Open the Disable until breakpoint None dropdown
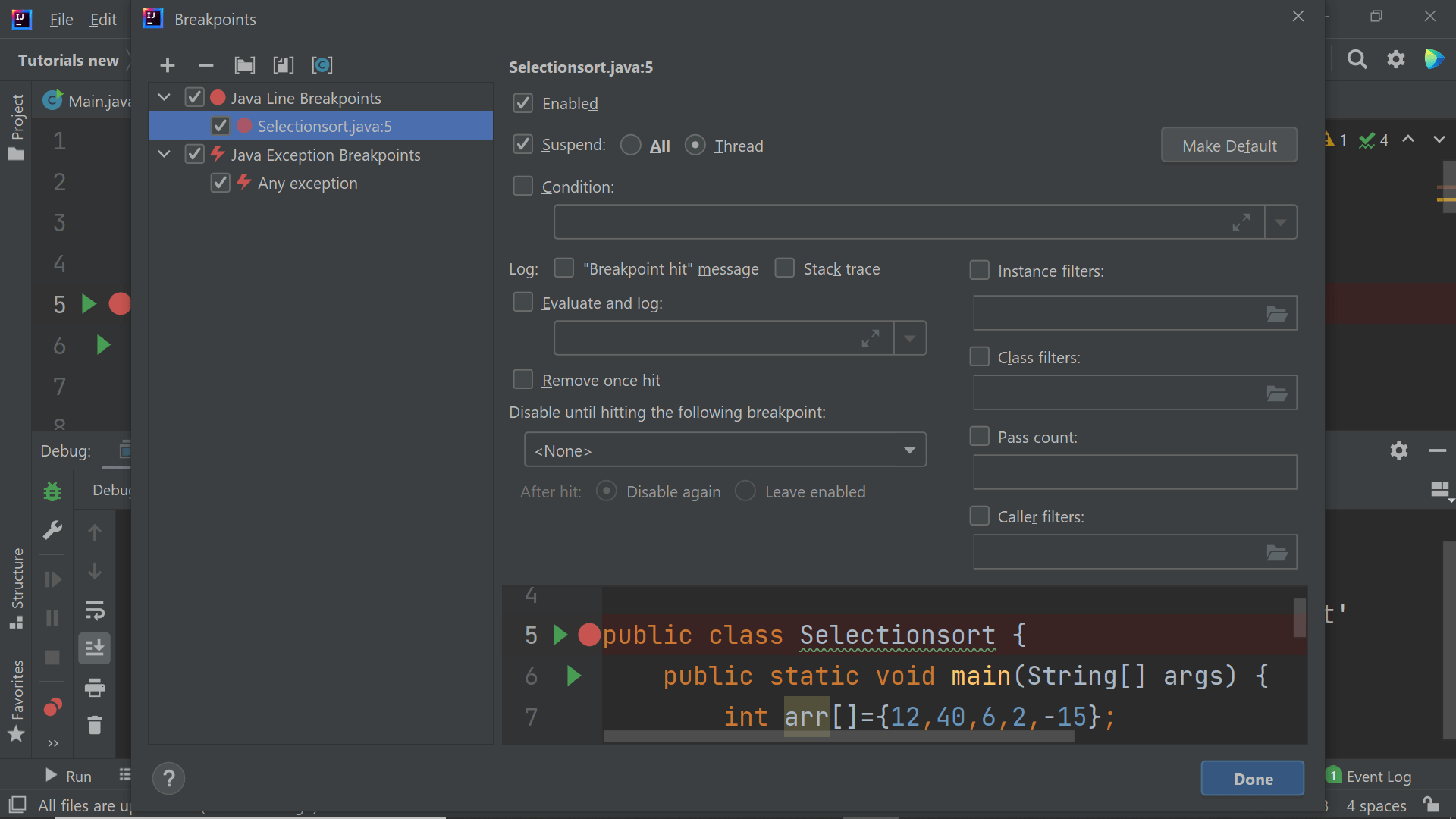 (x=724, y=450)
